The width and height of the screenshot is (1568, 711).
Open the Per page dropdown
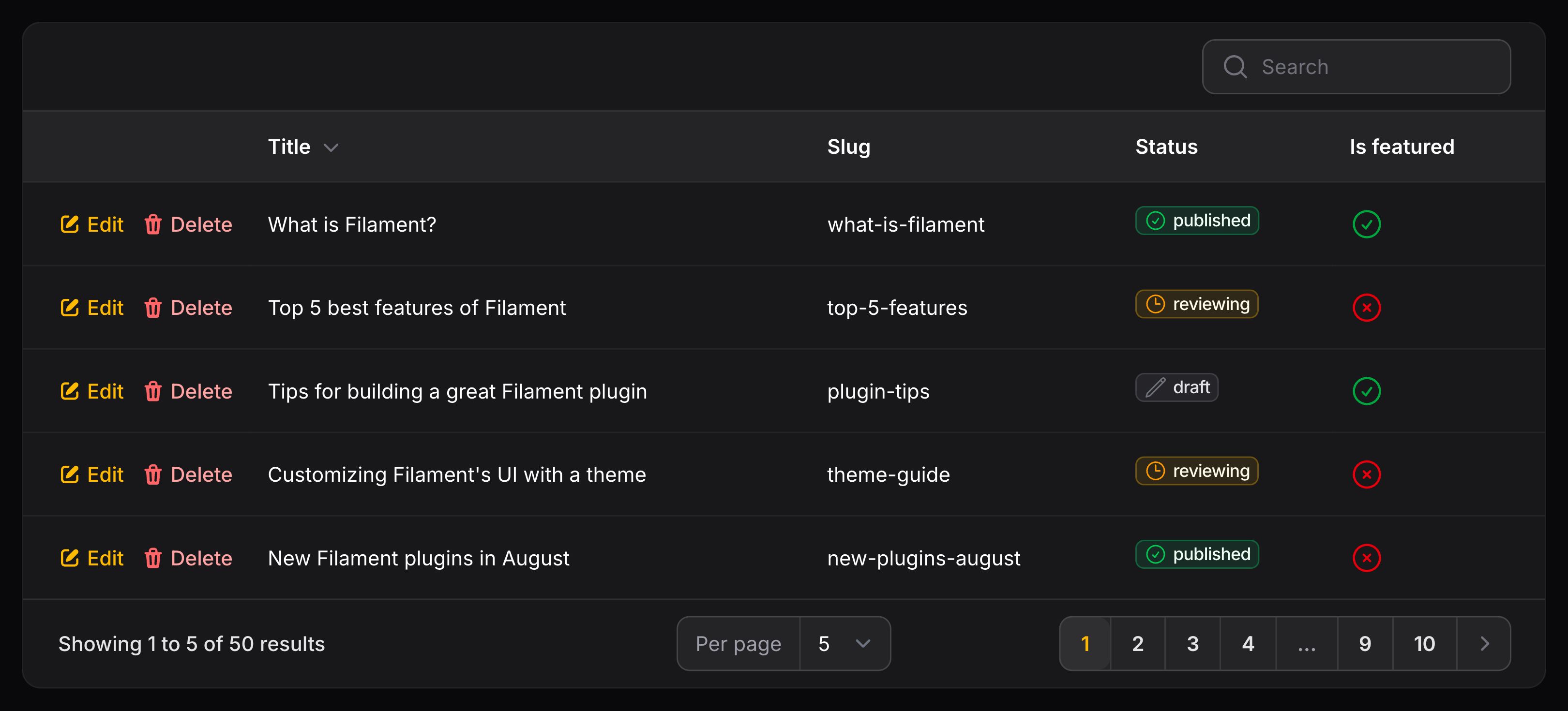pos(844,643)
